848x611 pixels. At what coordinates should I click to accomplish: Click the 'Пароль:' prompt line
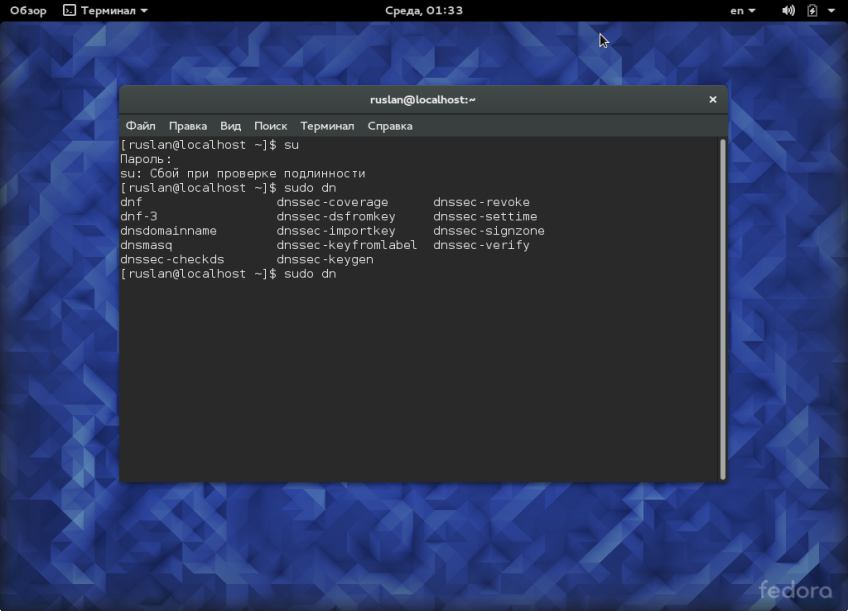(145, 159)
